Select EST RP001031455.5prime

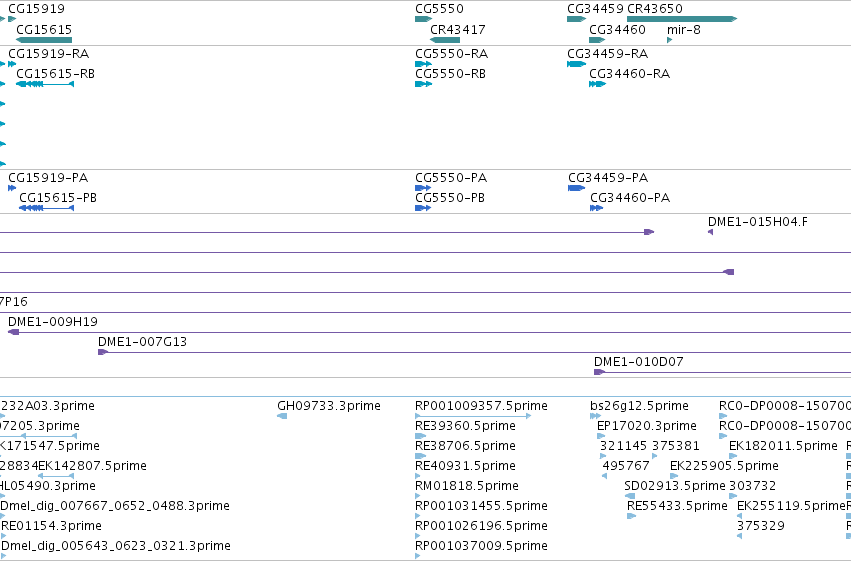pyautogui.click(x=418, y=516)
